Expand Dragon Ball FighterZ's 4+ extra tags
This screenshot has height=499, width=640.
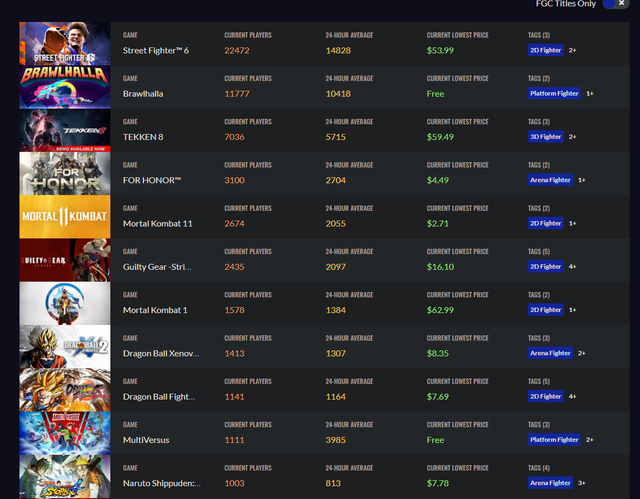pyautogui.click(x=573, y=396)
